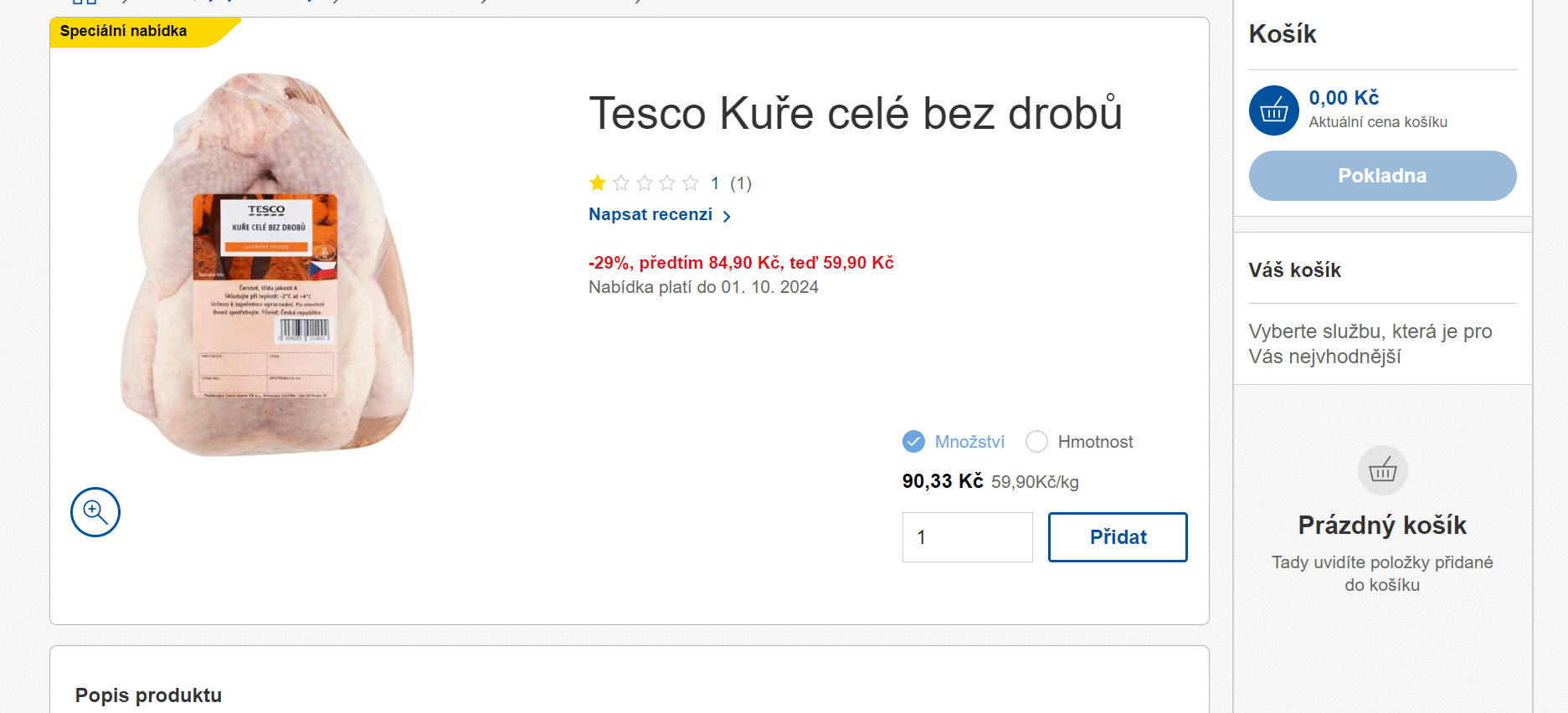This screenshot has width=1568, height=713.
Task: Click the price 90,33 Kč
Action: click(x=943, y=481)
